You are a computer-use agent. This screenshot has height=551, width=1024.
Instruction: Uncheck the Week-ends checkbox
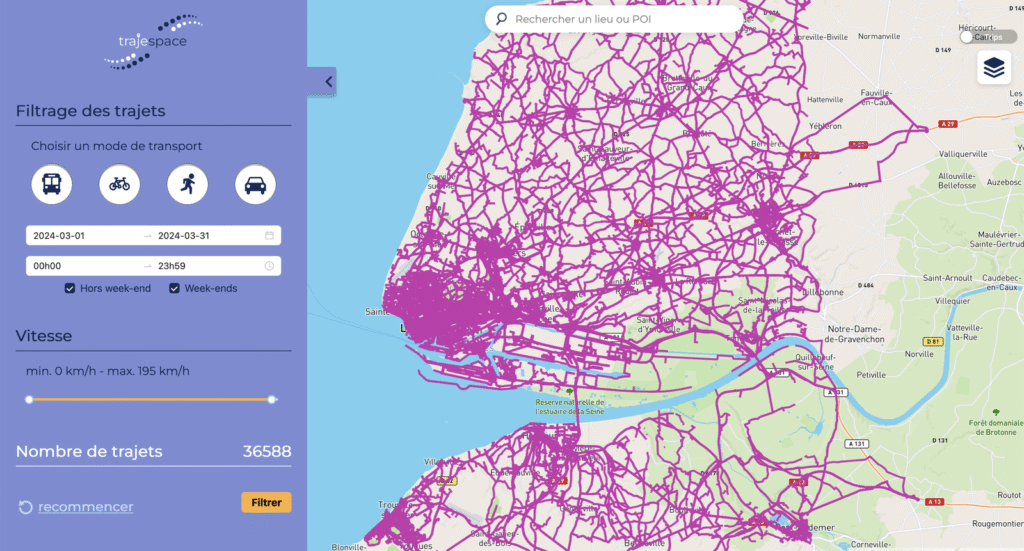[174, 289]
